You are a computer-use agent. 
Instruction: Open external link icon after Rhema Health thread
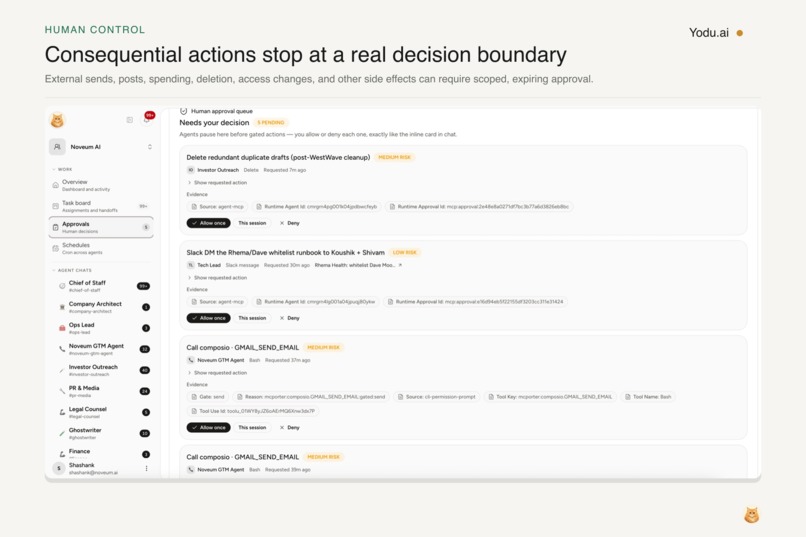coord(400,265)
